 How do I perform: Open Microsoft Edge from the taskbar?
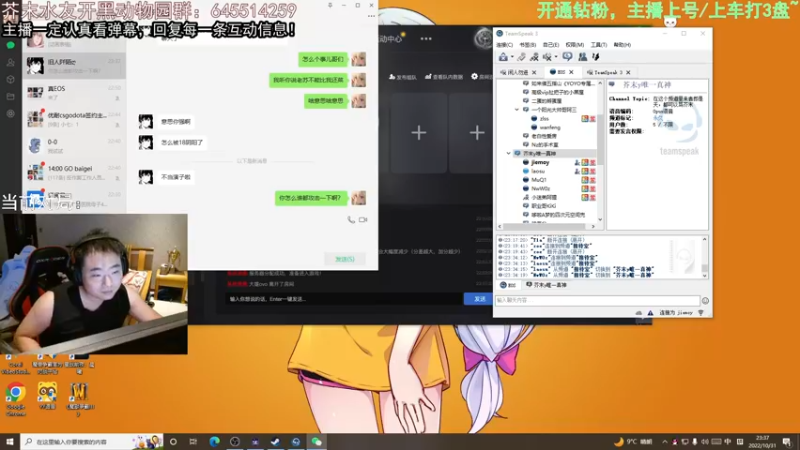point(214,441)
